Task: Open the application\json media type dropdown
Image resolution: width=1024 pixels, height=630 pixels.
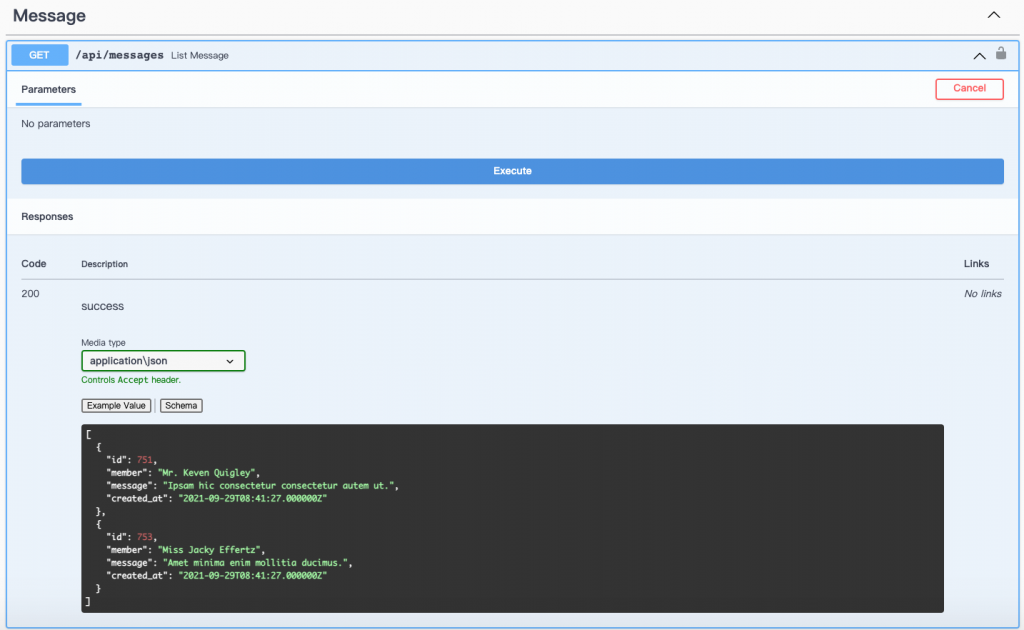Action: (x=163, y=360)
